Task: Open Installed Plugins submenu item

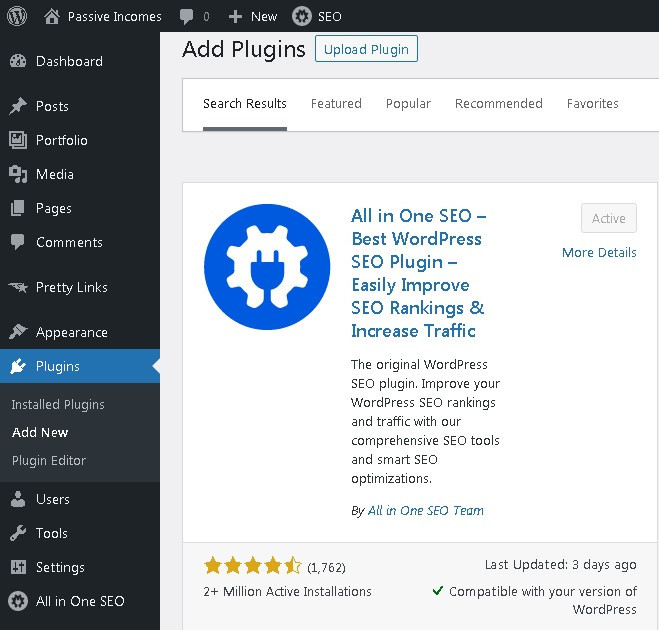Action: (x=58, y=404)
